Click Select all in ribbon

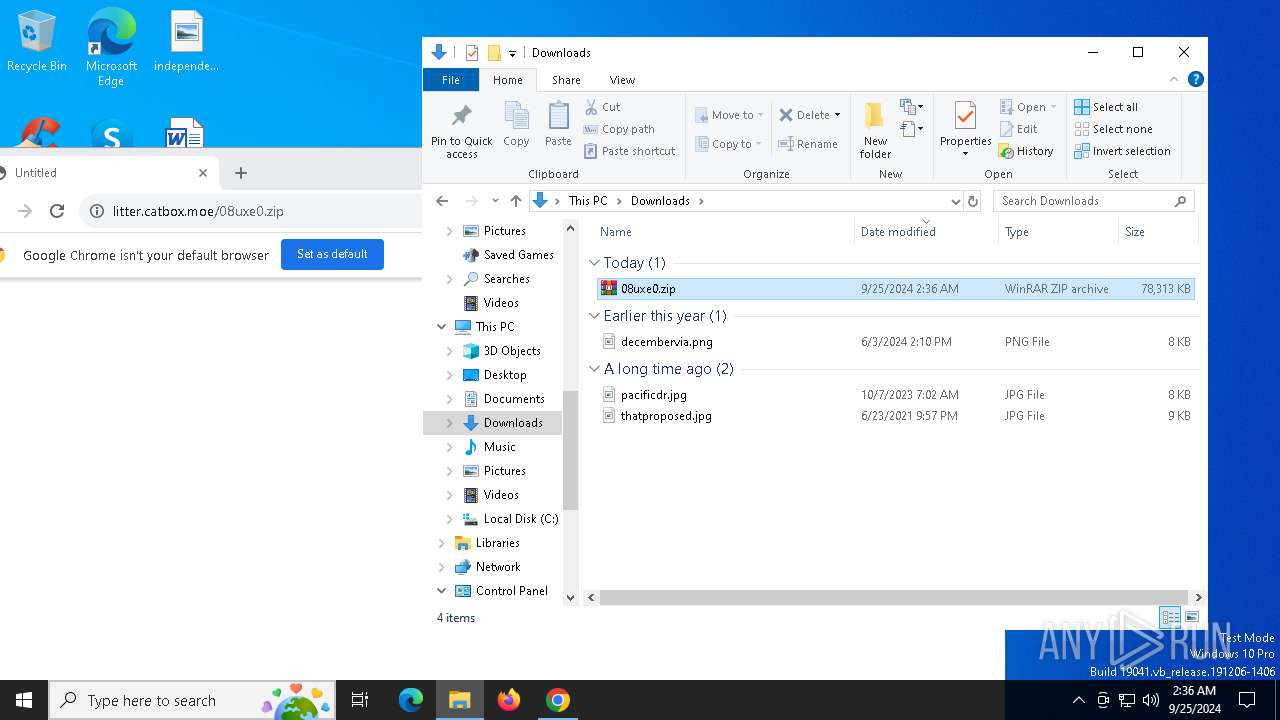click(1106, 107)
